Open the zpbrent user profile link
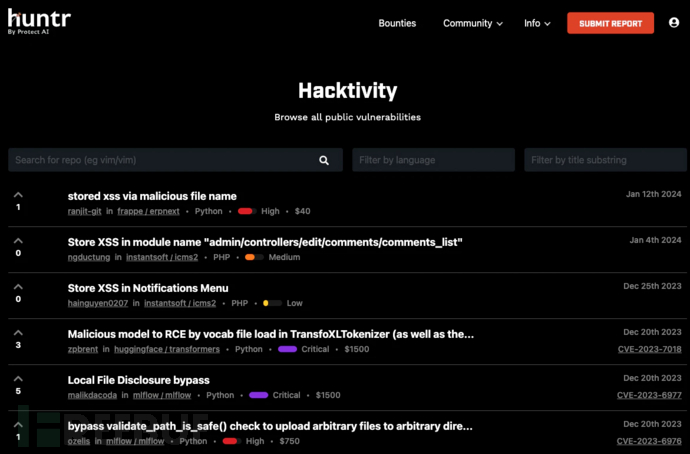 tap(84, 349)
